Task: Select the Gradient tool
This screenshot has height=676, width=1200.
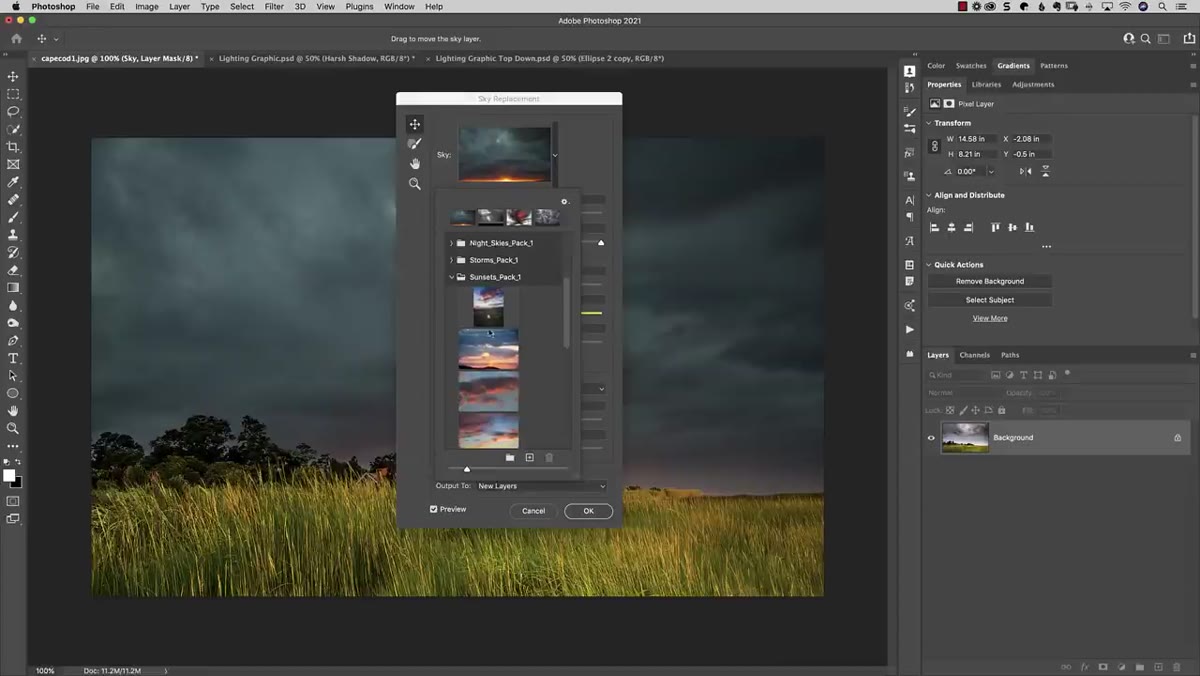Action: 13,288
